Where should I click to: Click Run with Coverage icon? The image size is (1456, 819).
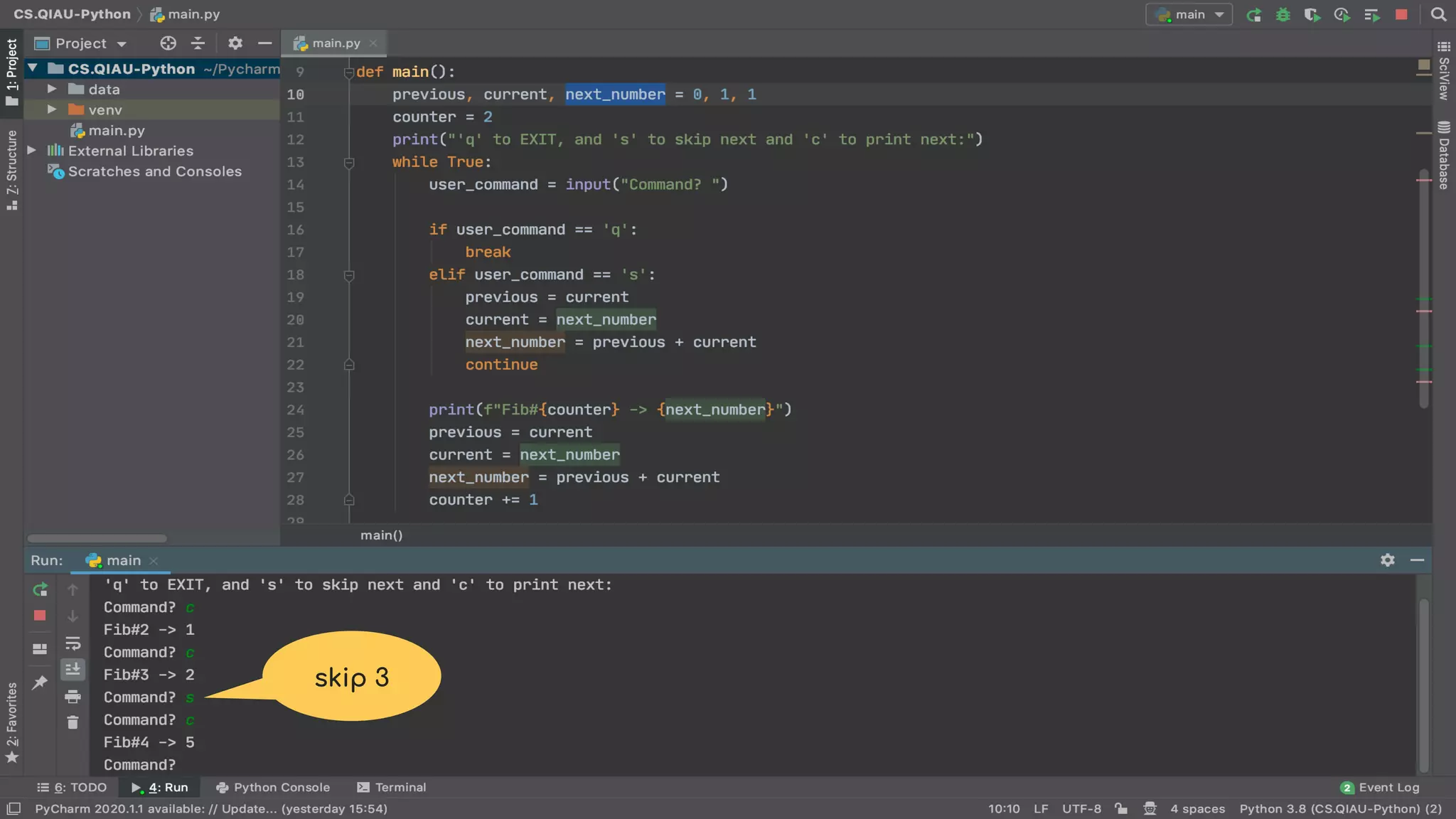click(x=1312, y=15)
